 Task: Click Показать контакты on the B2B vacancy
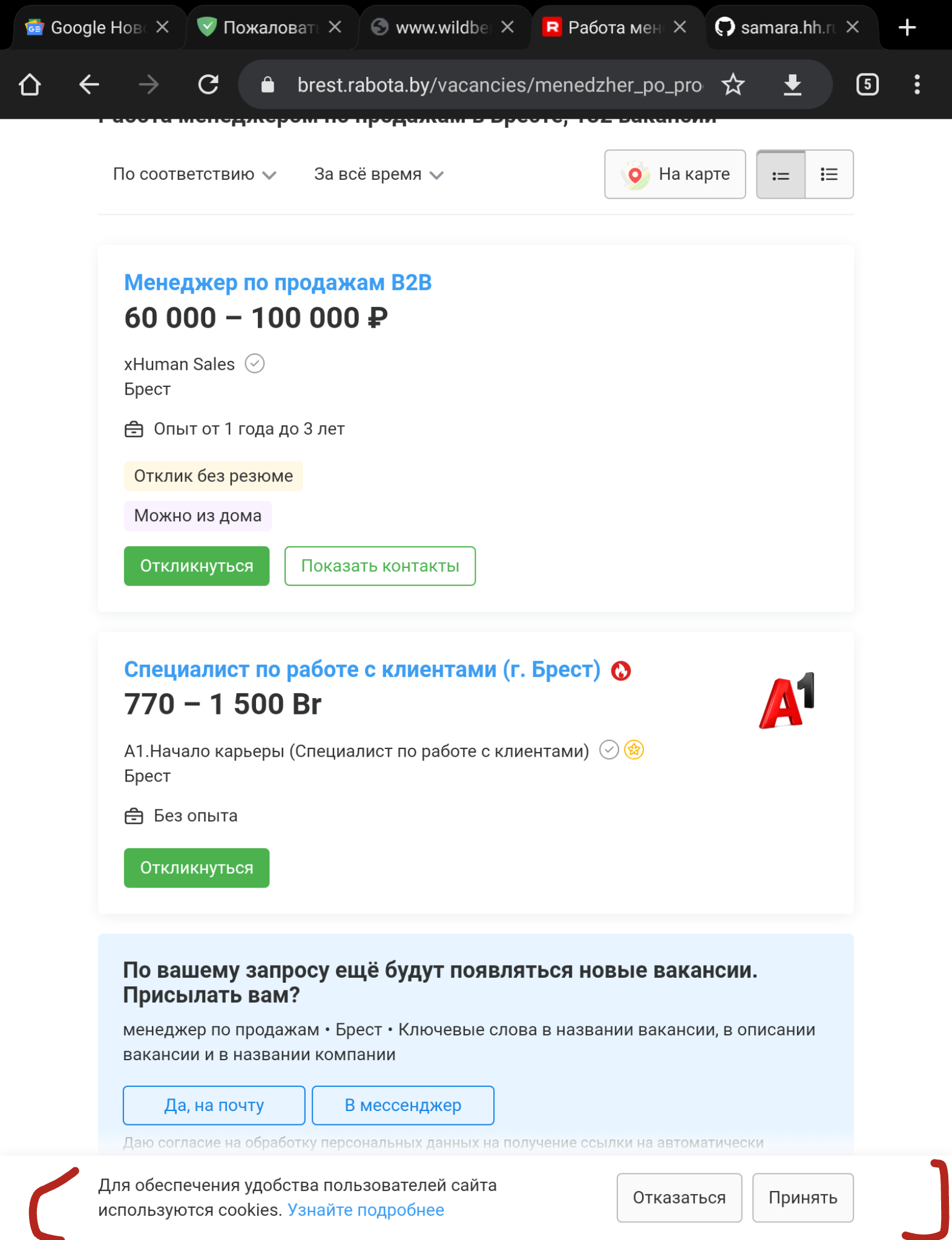[x=379, y=566]
